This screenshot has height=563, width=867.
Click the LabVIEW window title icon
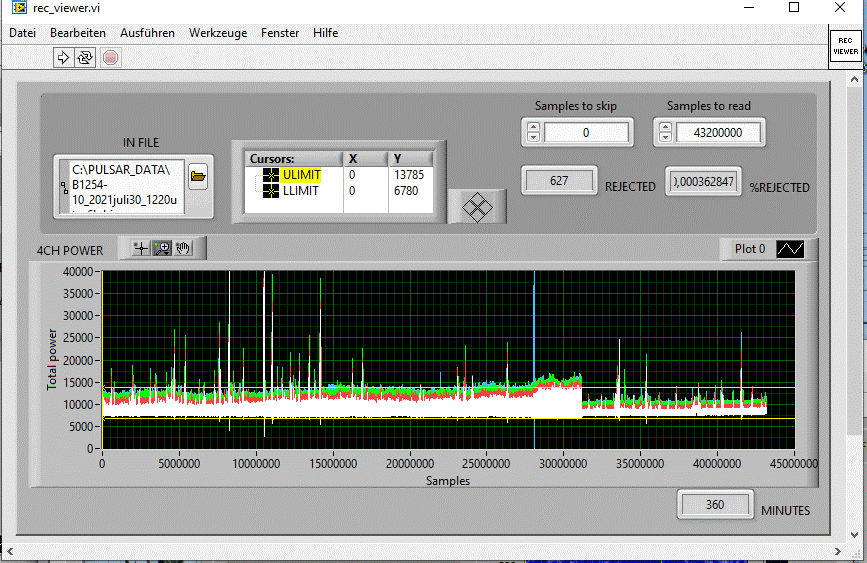(x=19, y=7)
